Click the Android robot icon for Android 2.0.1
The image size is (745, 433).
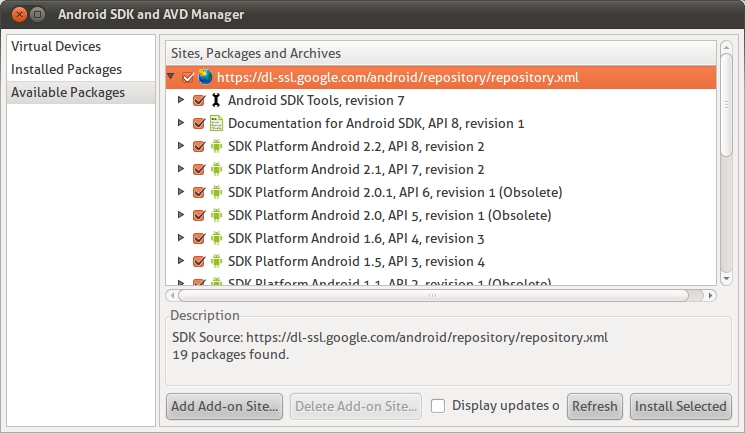216,192
